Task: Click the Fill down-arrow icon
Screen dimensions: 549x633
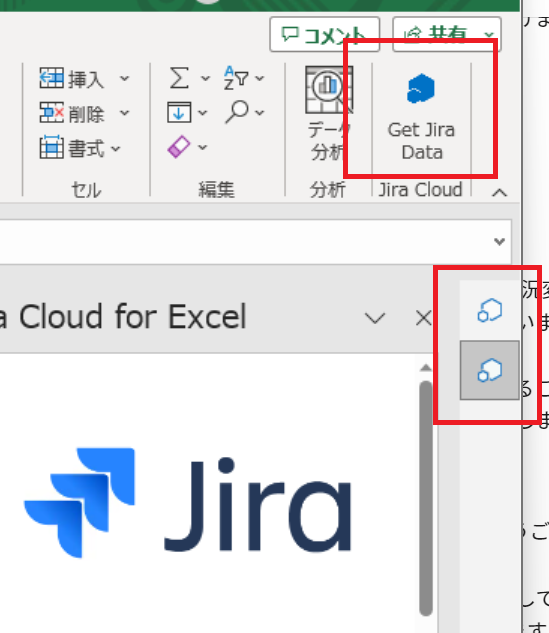Action: click(x=179, y=112)
